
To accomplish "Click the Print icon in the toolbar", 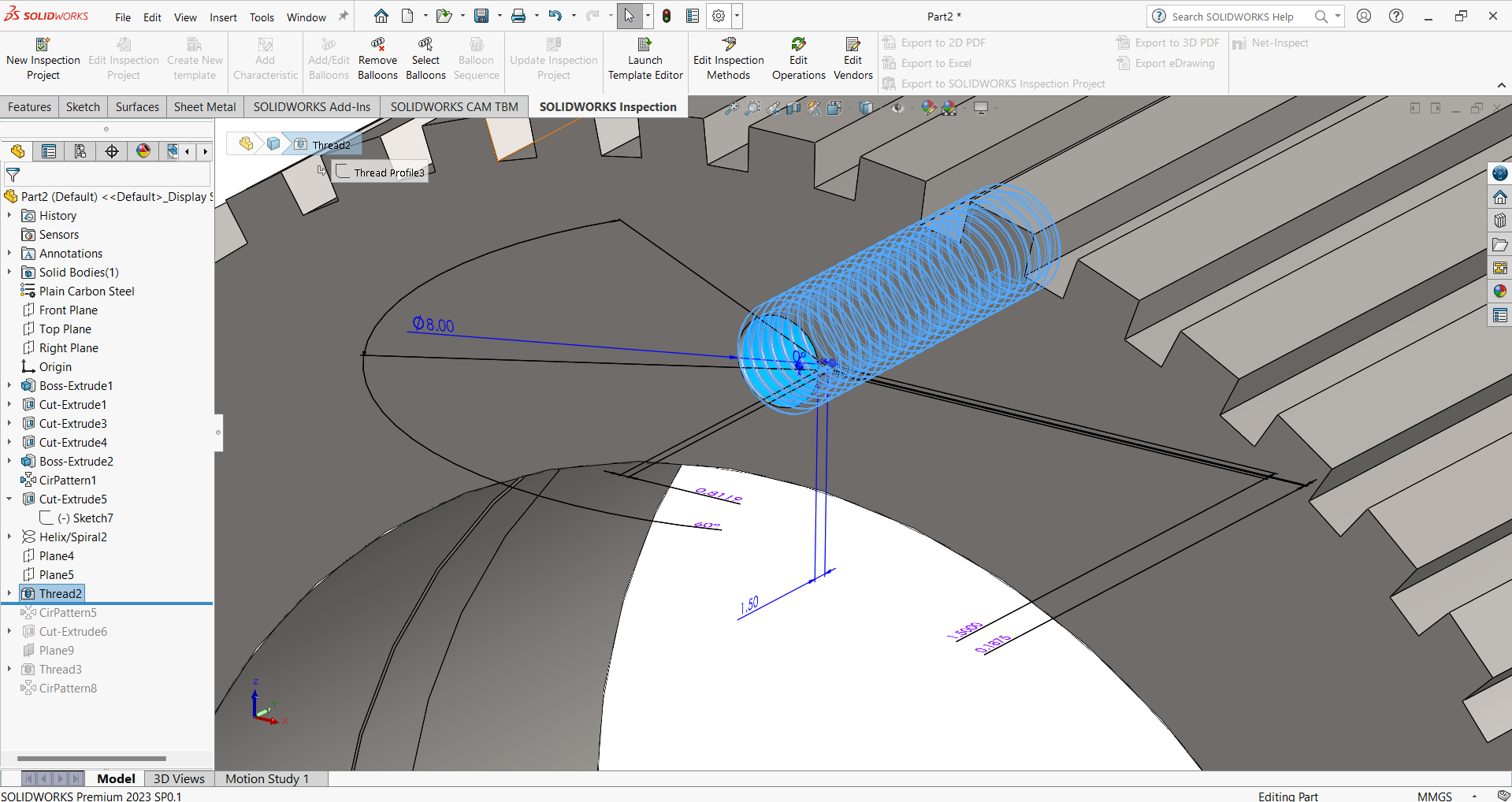I will point(518,16).
